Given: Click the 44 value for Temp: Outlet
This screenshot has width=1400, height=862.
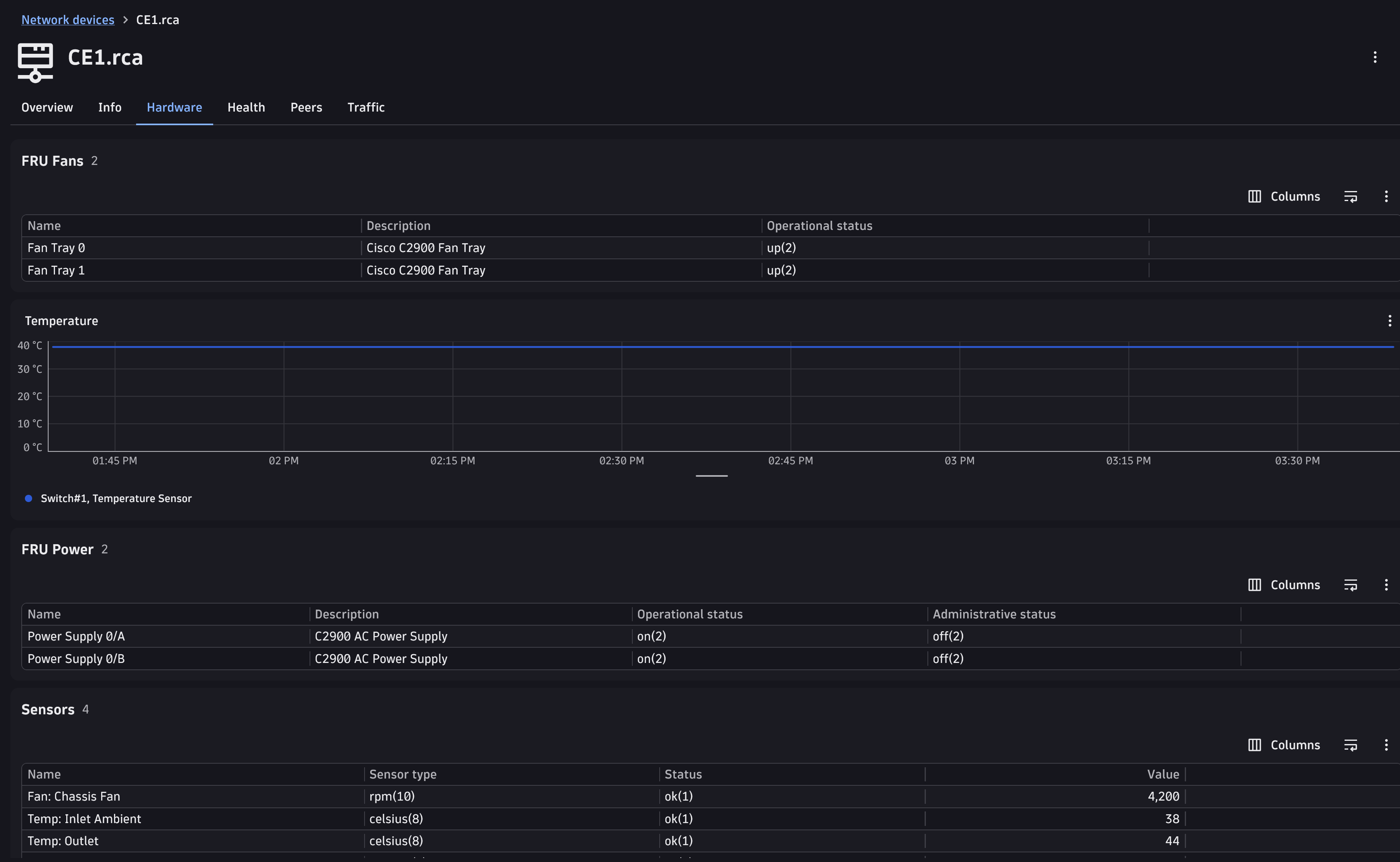Looking at the screenshot, I should (1172, 841).
